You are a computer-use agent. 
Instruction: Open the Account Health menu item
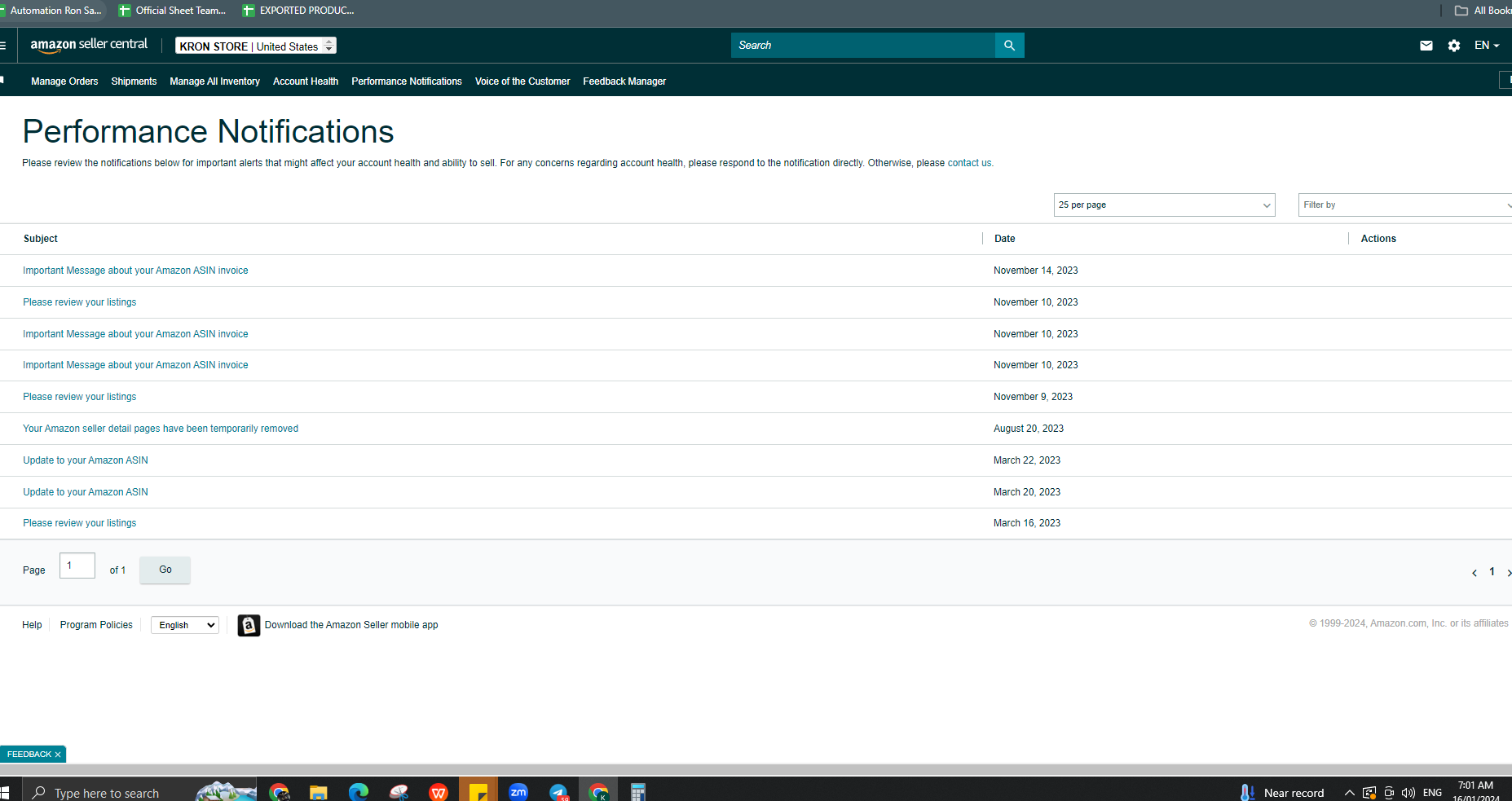tap(306, 81)
